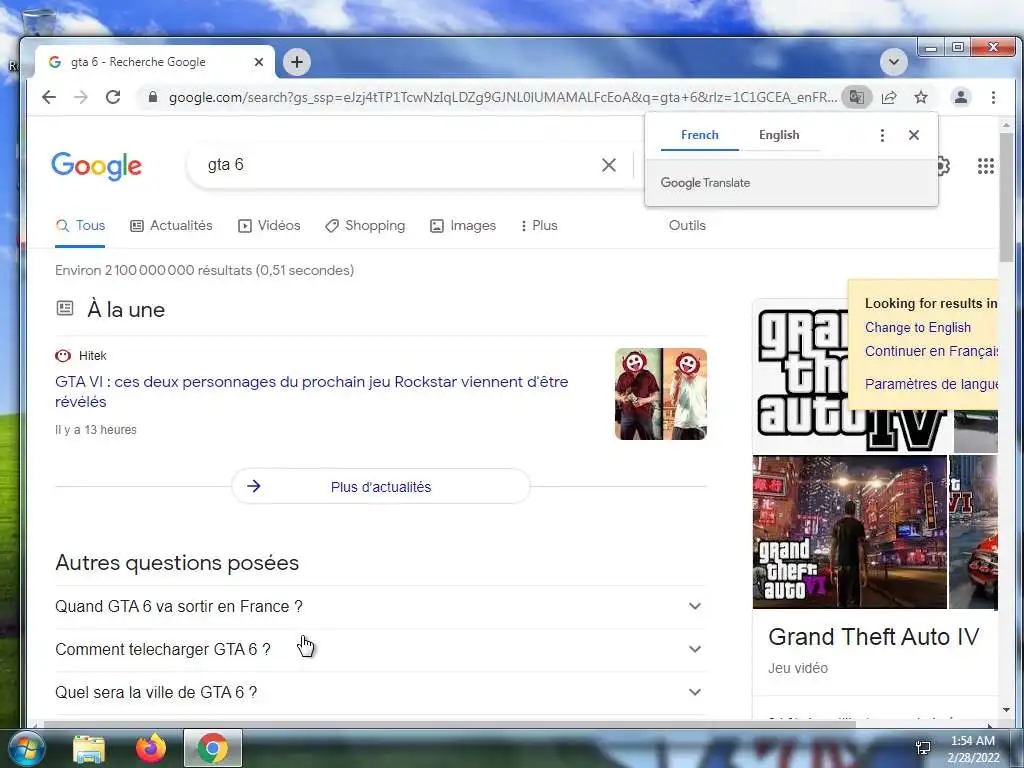Close the gta 6 Recherche Google tab

259,62
